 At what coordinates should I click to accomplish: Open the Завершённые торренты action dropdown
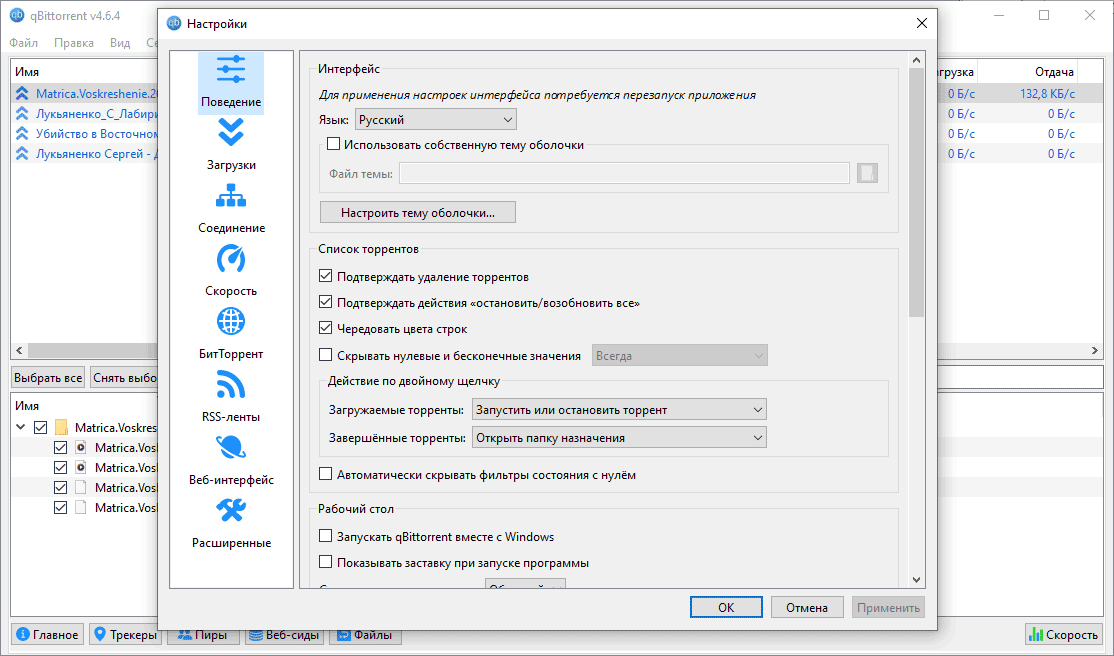[x=619, y=438]
